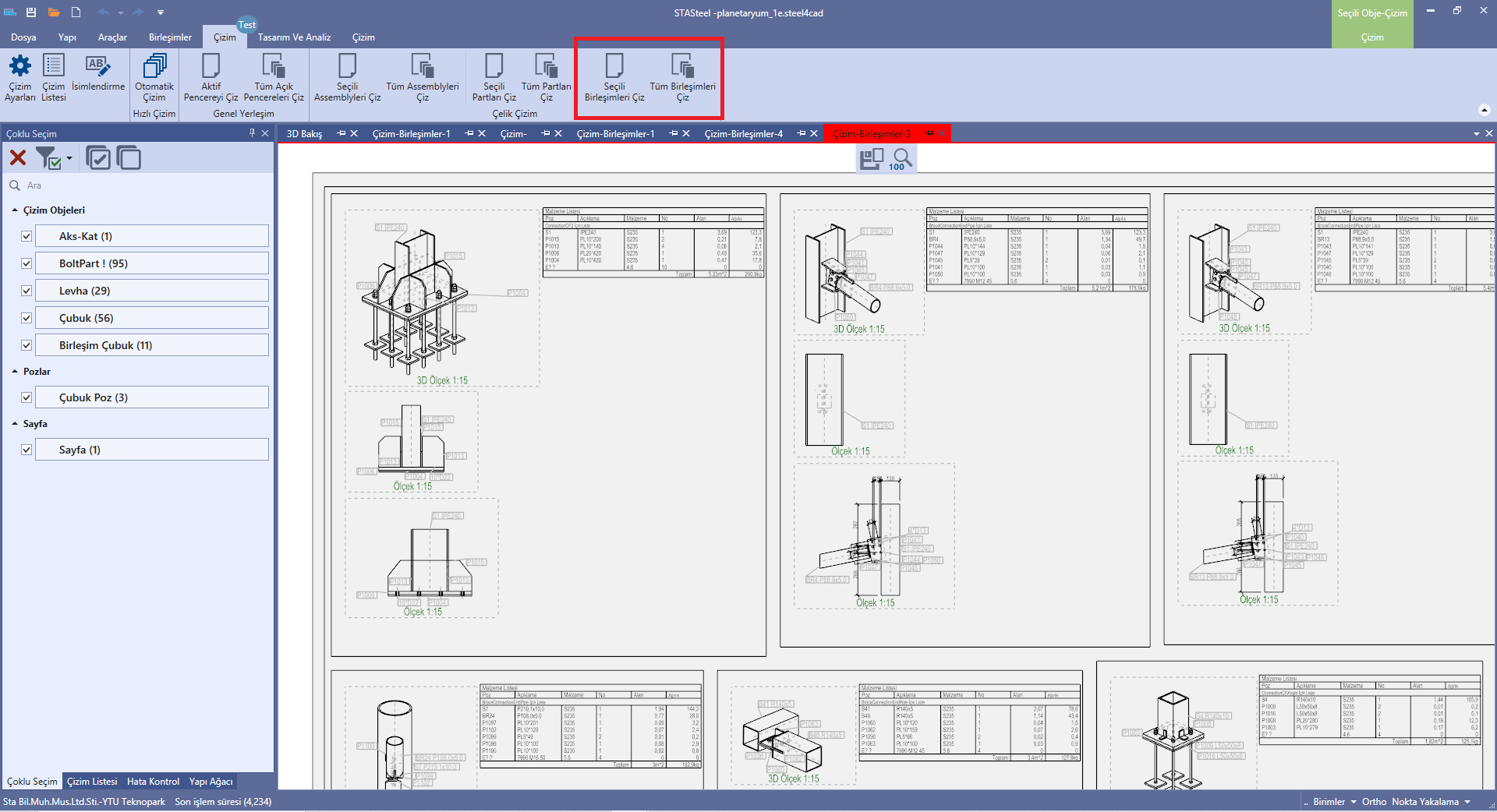The image size is (1497, 812).
Task: Click Tüm Birleşimleri Çiz icon
Action: 682,66
